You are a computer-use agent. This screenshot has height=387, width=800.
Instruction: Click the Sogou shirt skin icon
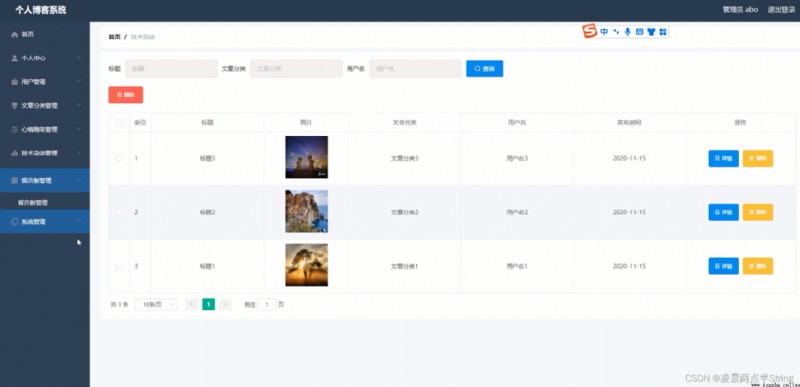pos(651,32)
